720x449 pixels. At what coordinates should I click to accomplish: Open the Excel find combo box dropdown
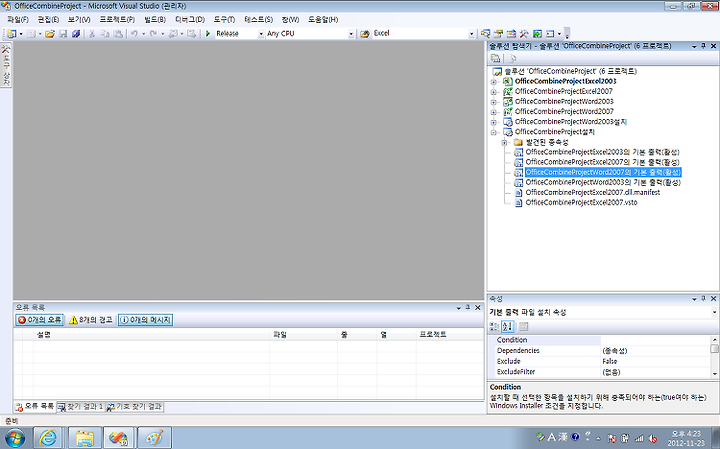click(472, 34)
